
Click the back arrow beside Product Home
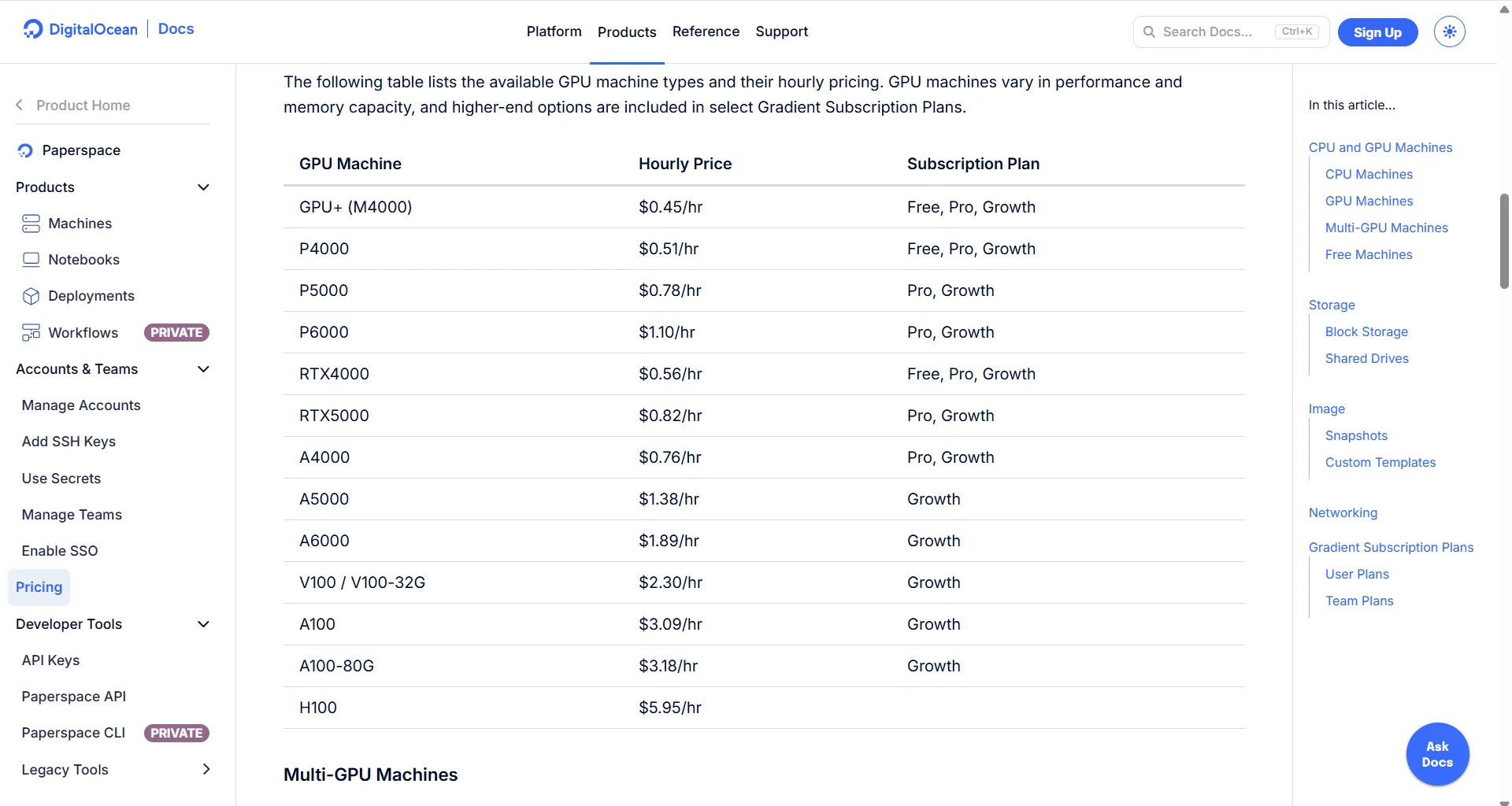[20, 105]
